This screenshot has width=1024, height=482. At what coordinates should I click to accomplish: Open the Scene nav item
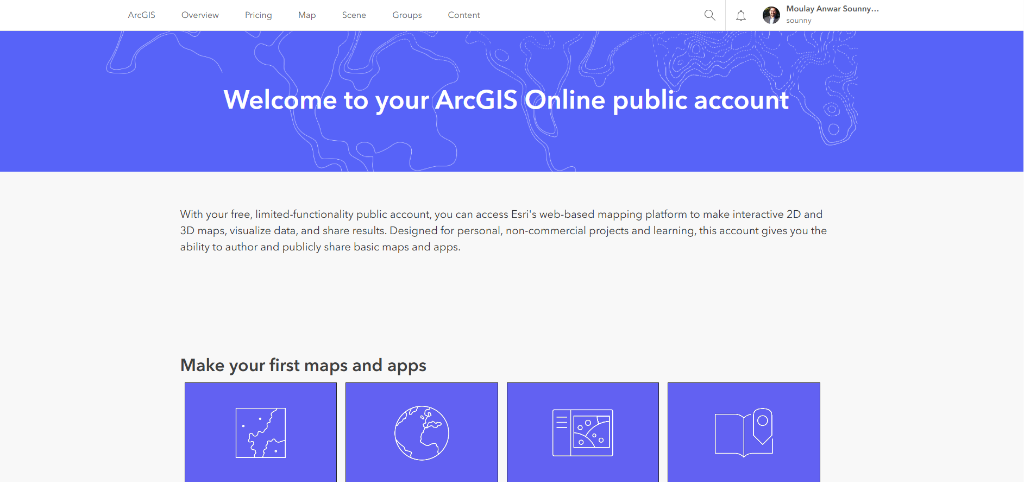(354, 15)
